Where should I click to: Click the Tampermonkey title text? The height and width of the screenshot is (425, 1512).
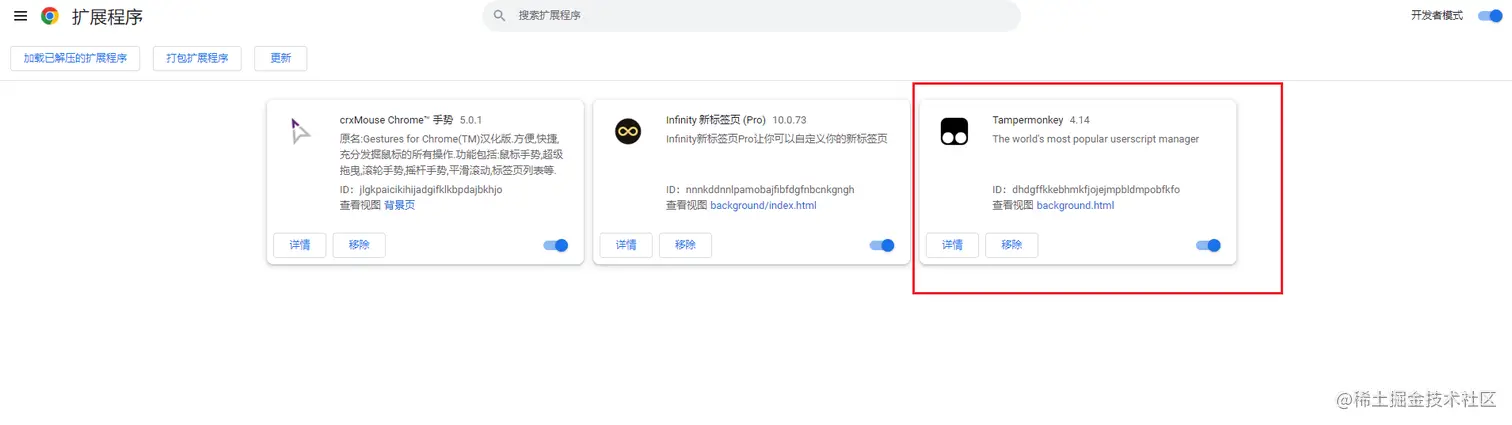pos(1028,120)
